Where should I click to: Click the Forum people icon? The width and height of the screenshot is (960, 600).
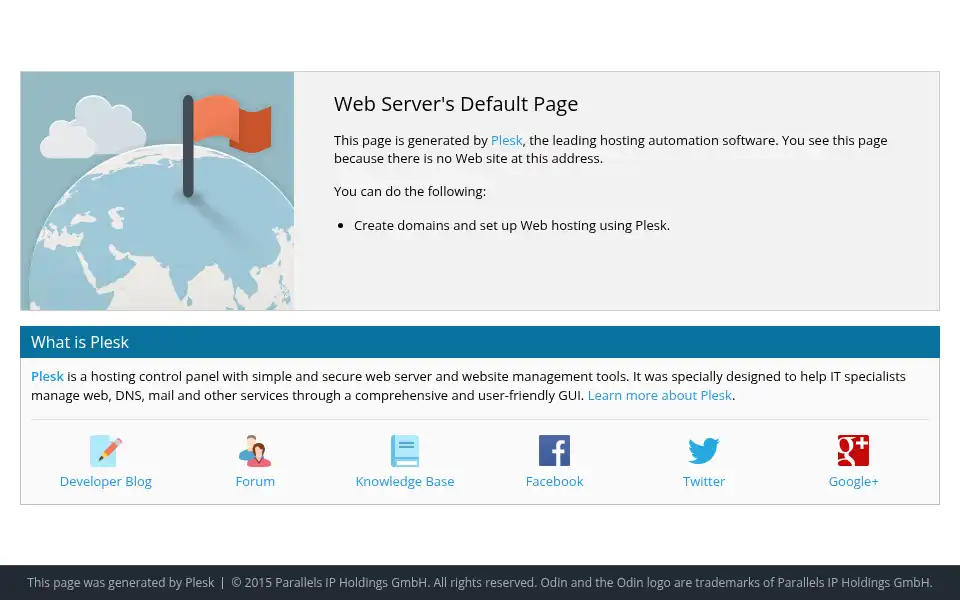point(255,451)
